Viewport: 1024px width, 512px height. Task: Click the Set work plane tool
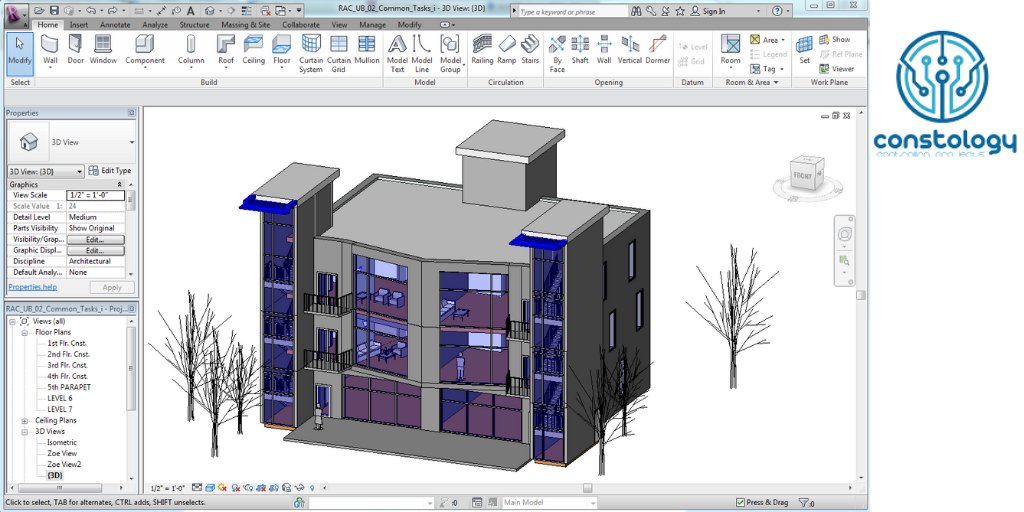point(805,51)
